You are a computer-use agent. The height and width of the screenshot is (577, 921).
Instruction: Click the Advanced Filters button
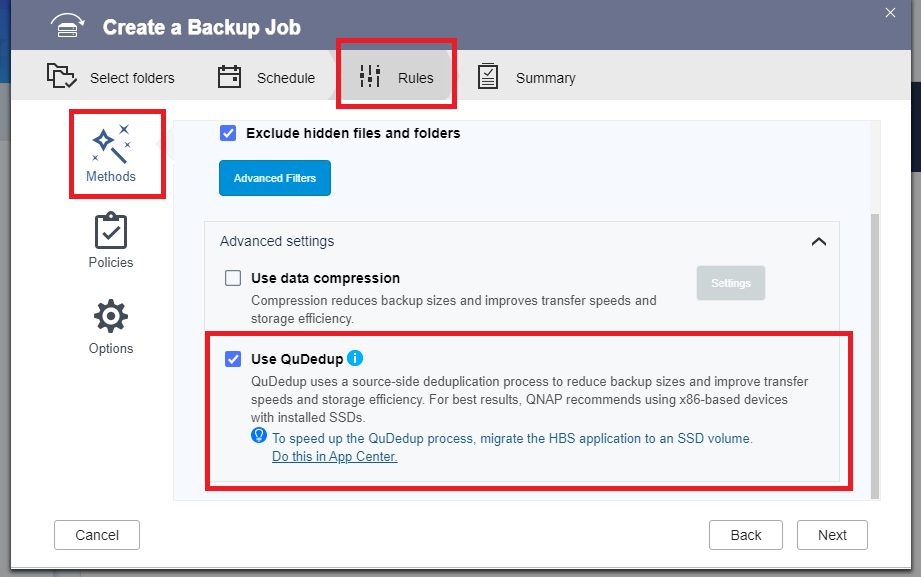[x=275, y=178]
